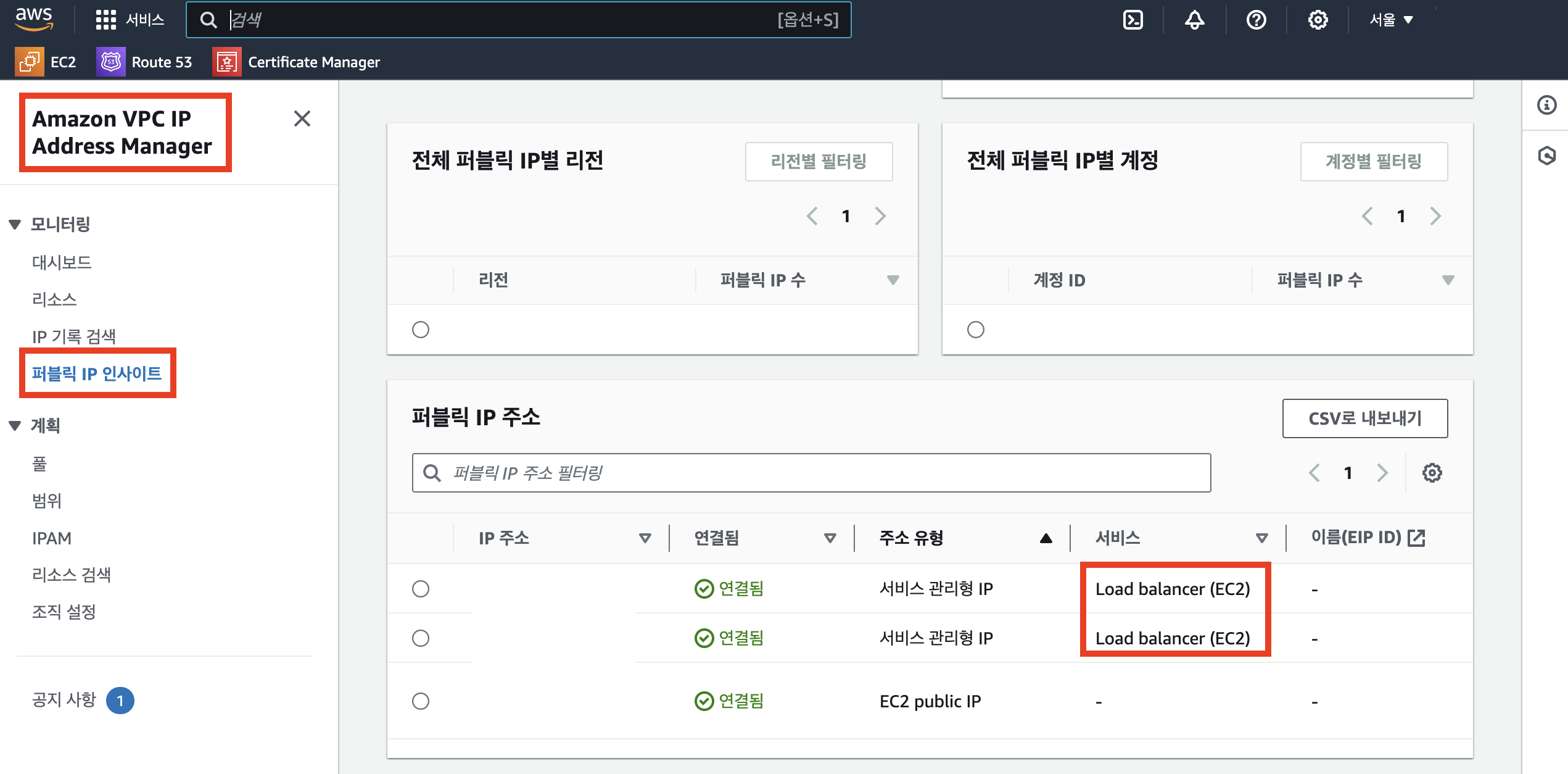Open the 공지 사항 link
Viewport: 1568px width, 774px height.
[x=64, y=699]
